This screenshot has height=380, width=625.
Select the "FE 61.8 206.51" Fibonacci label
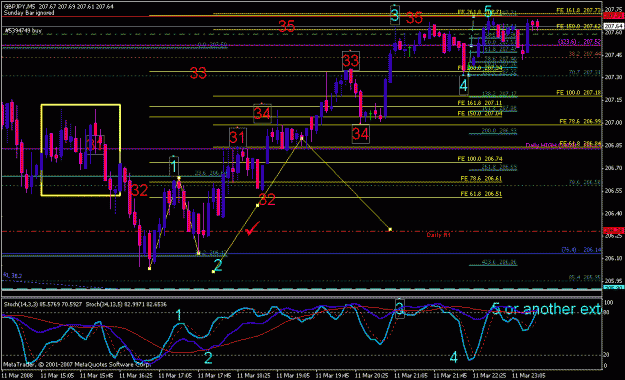point(481,194)
